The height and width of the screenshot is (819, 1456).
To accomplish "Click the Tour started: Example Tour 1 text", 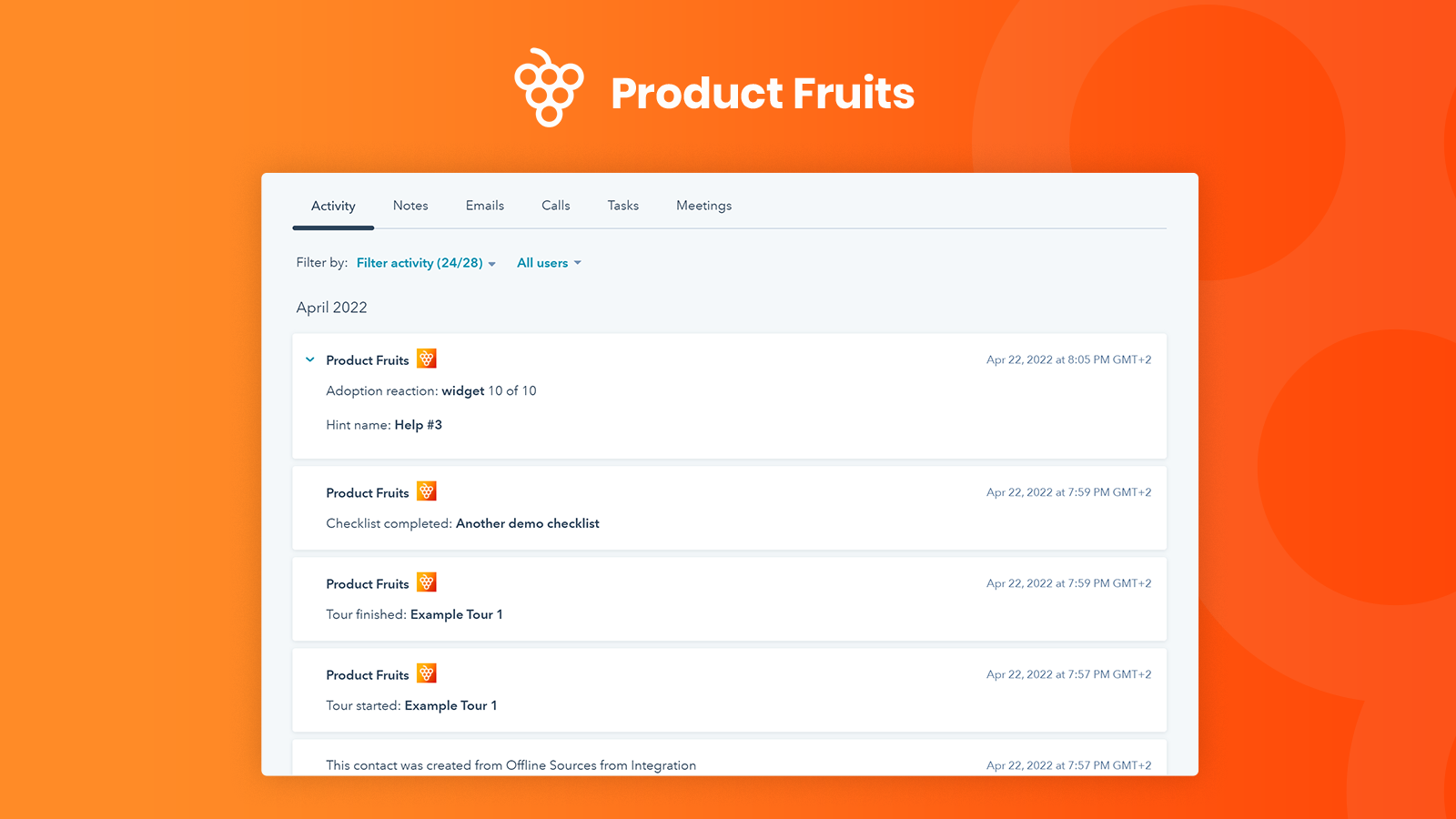I will click(x=411, y=705).
